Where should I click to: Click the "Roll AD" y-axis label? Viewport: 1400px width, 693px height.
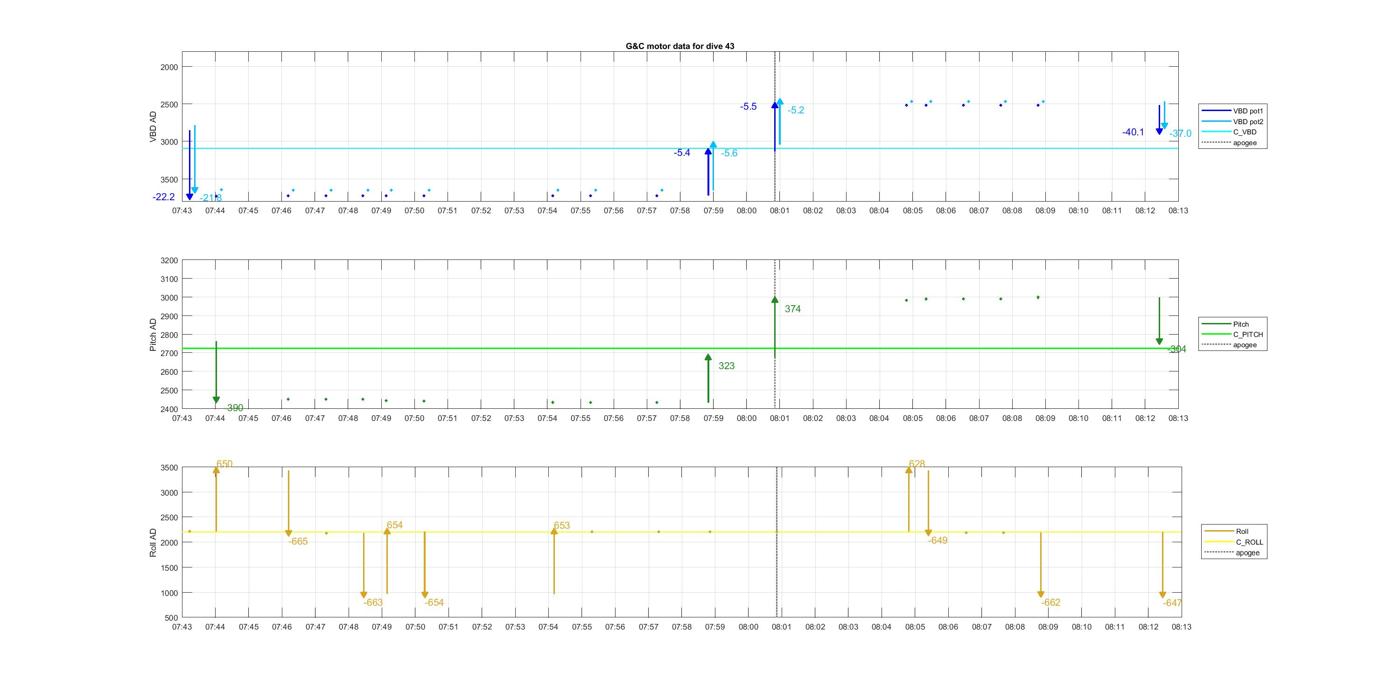pos(153,543)
